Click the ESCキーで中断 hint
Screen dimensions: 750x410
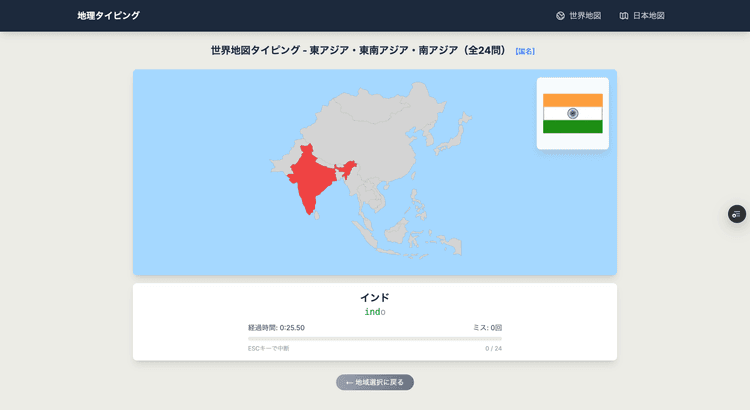(268, 349)
